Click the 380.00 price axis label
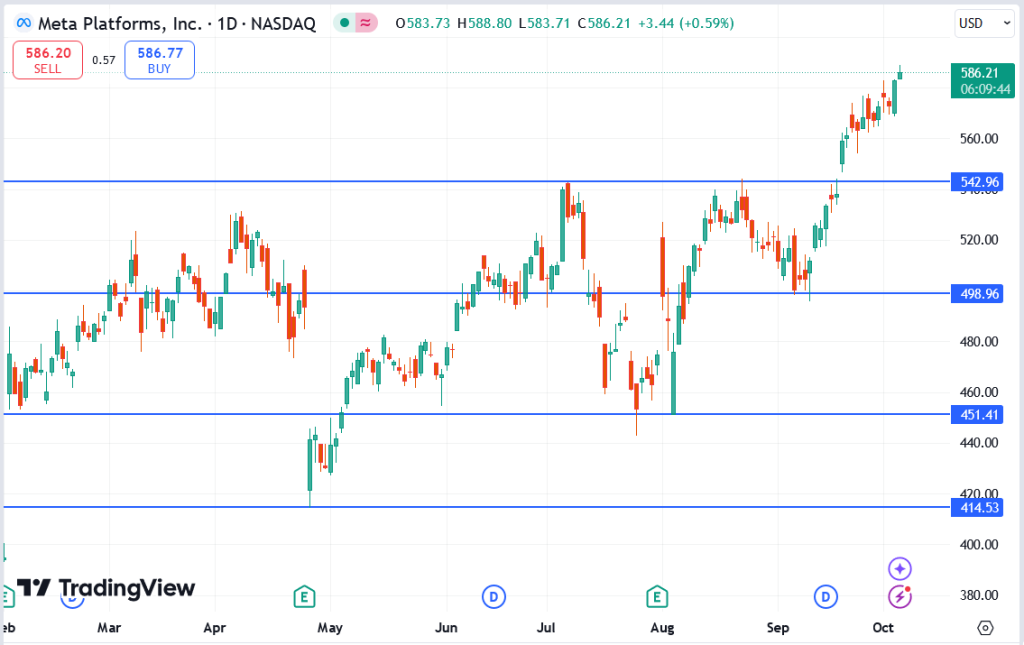This screenshot has height=645, width=1024. 979,595
